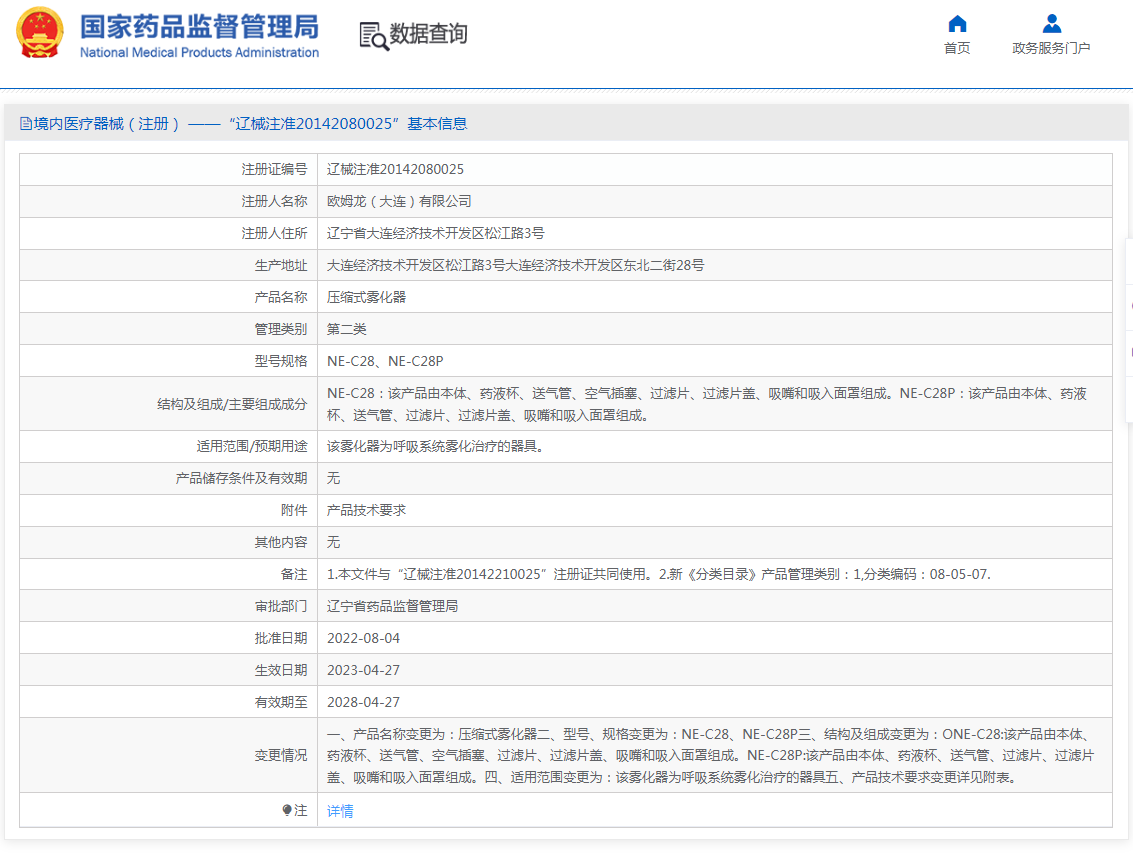Click the 其他内容 row label
The image size is (1133, 858).
[x=280, y=542]
